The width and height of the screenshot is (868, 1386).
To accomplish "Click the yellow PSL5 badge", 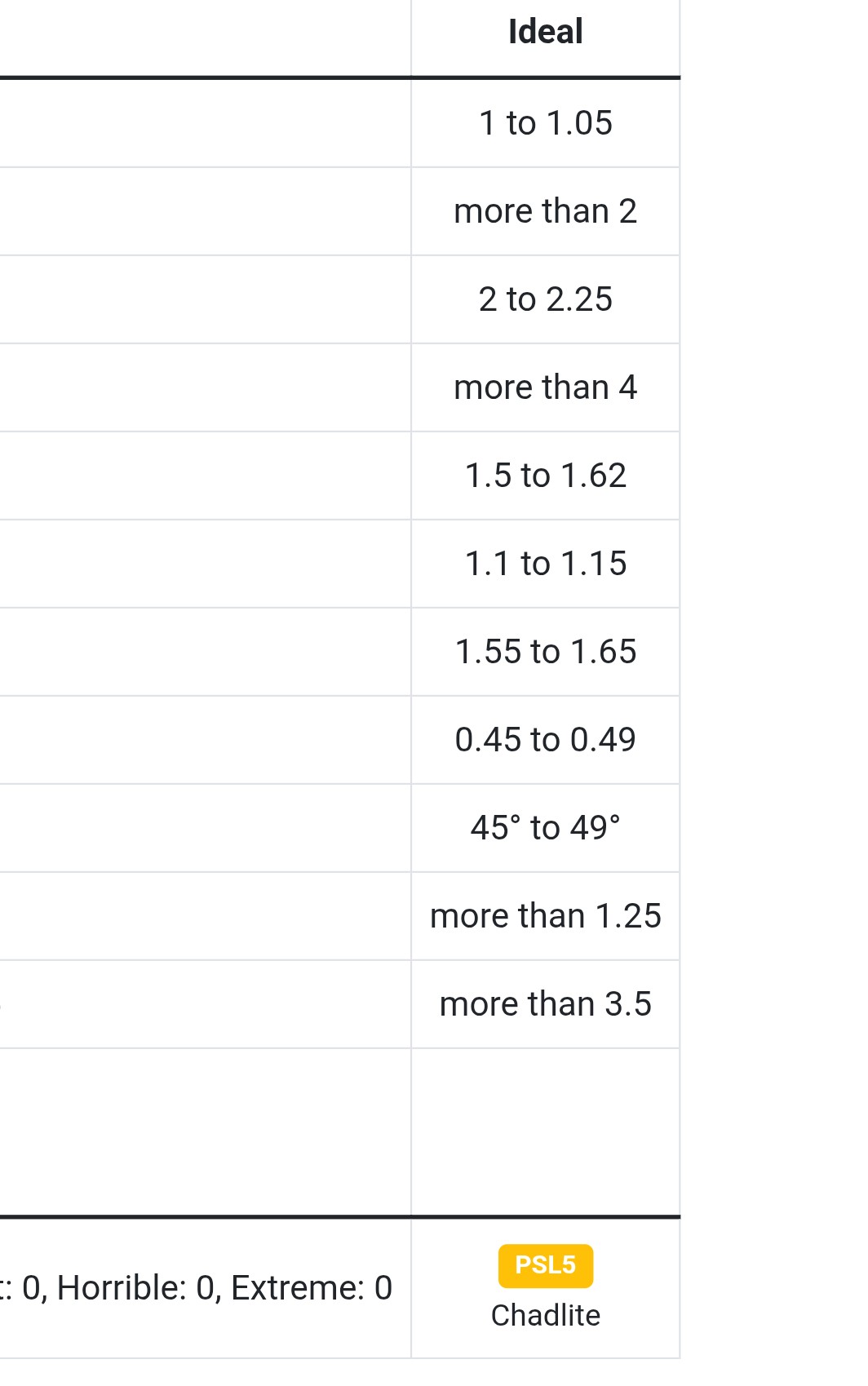I will (x=545, y=1265).
